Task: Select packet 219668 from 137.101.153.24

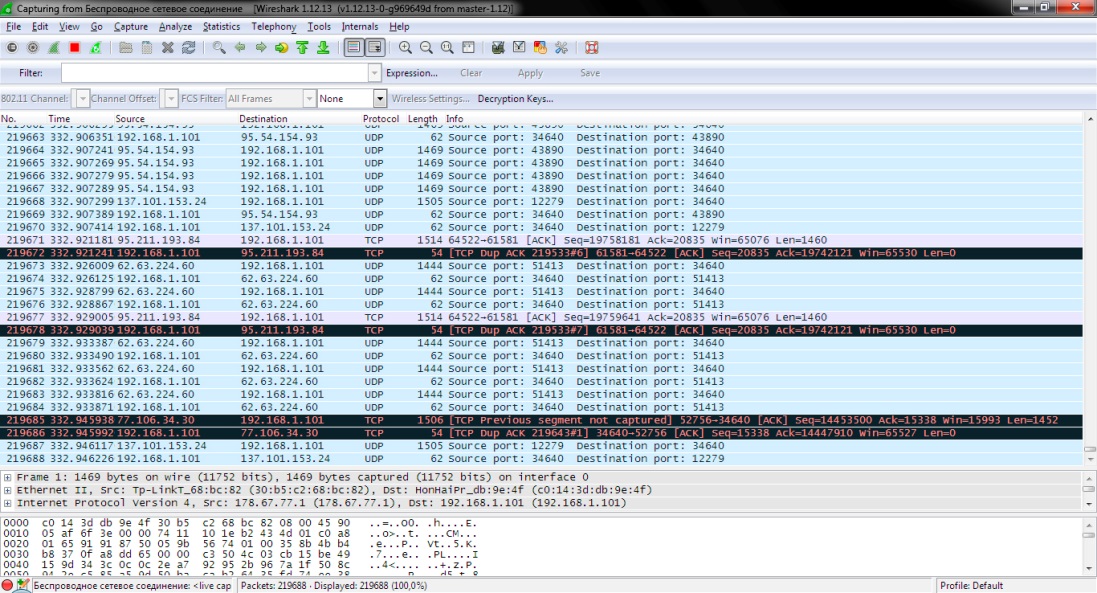Action: click(542, 201)
